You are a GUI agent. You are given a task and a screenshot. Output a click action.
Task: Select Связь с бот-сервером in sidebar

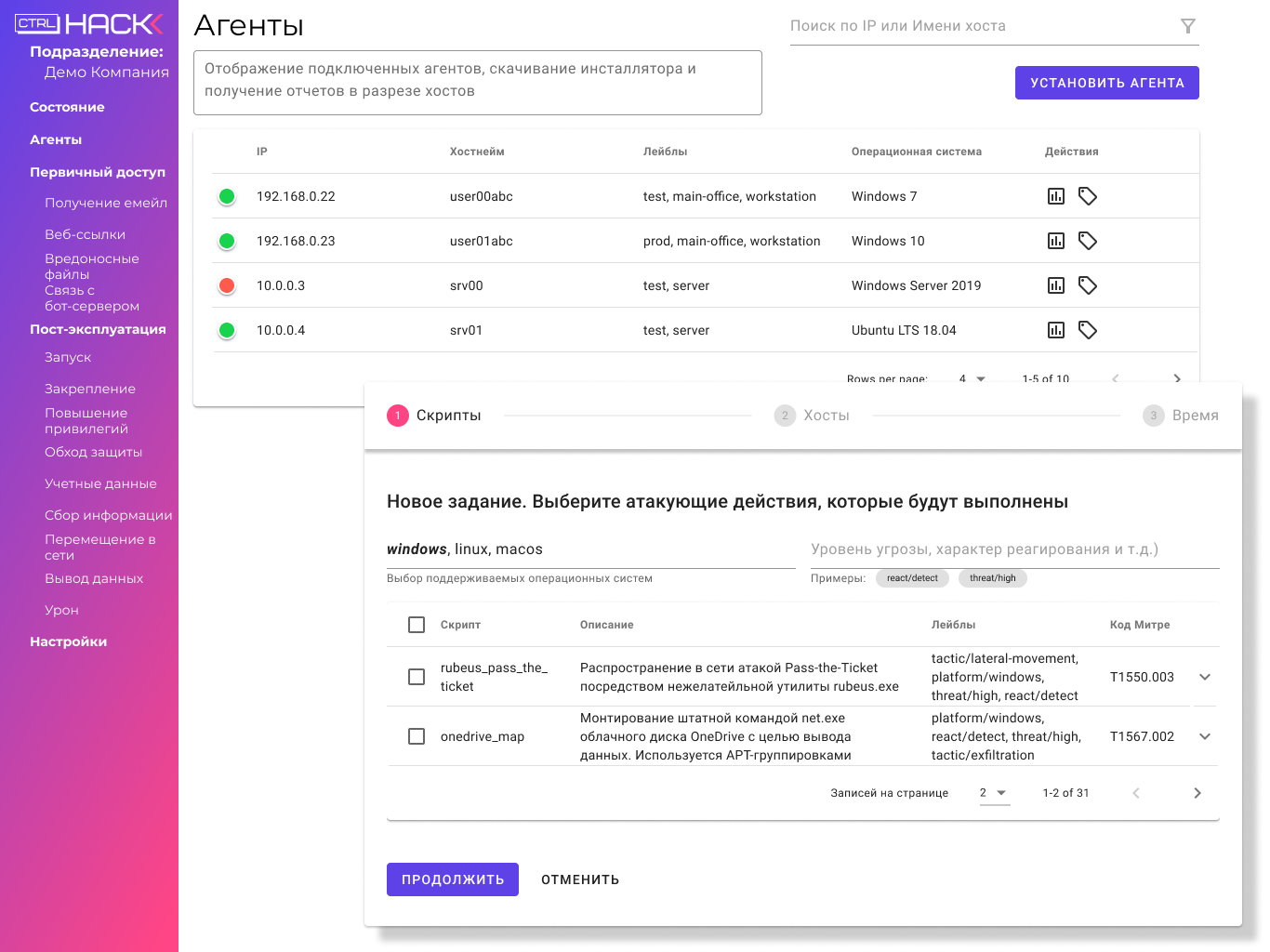92,297
